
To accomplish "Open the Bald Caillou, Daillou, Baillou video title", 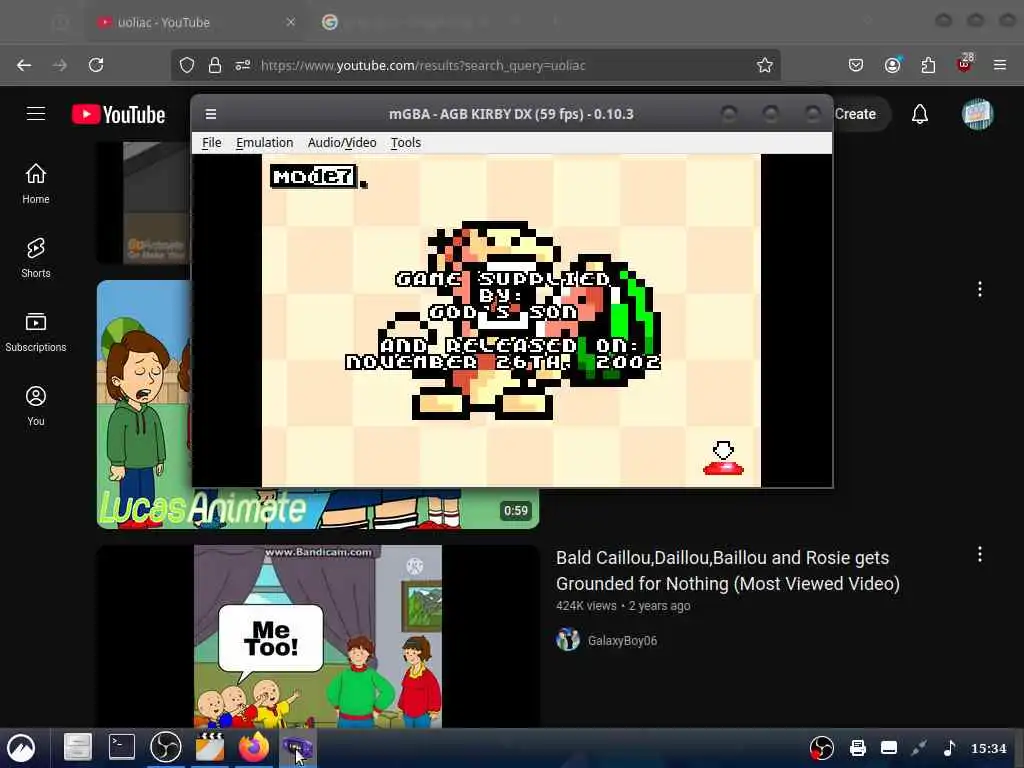I will point(728,571).
